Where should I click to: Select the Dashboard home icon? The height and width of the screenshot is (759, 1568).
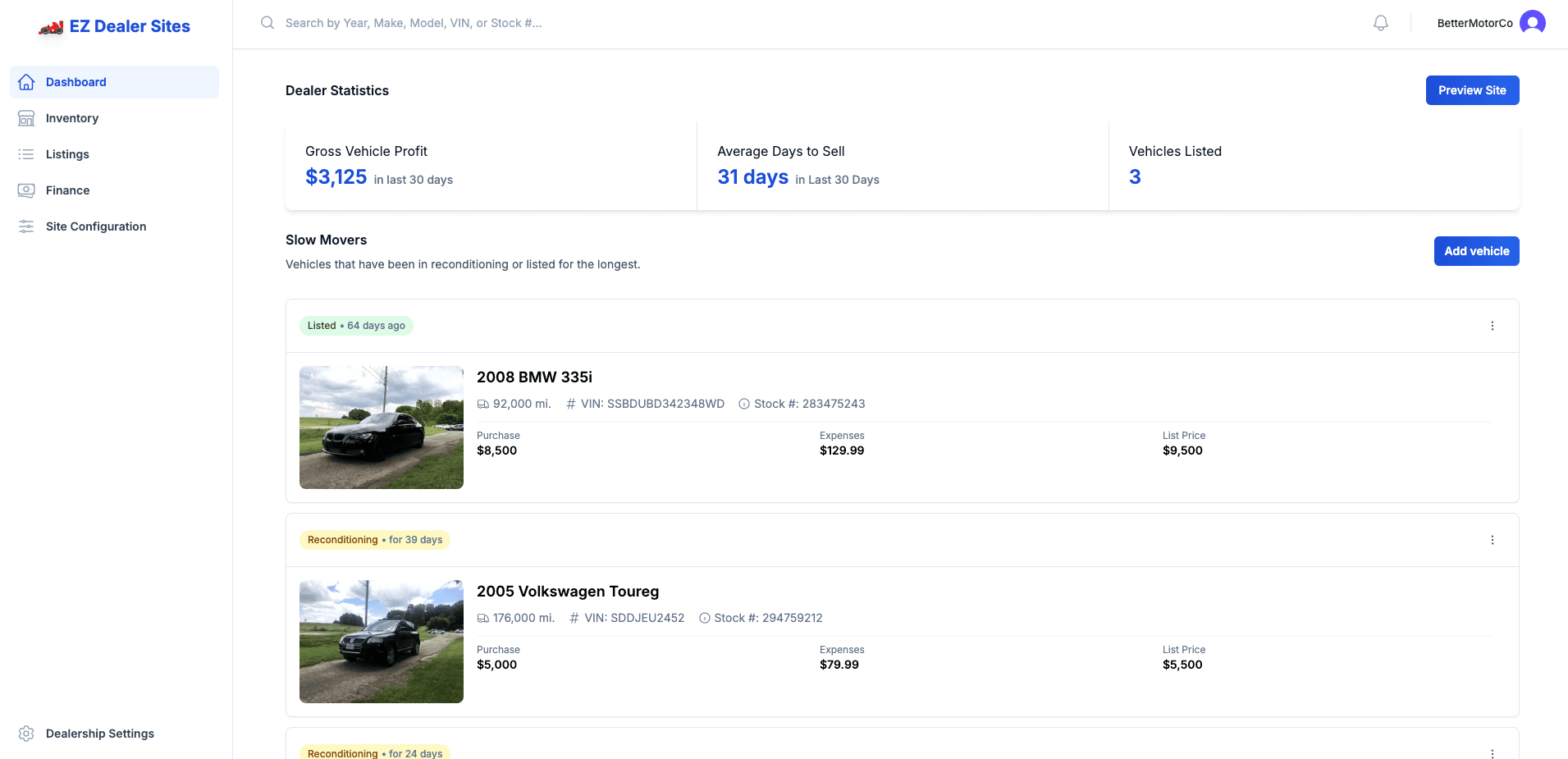pos(25,81)
